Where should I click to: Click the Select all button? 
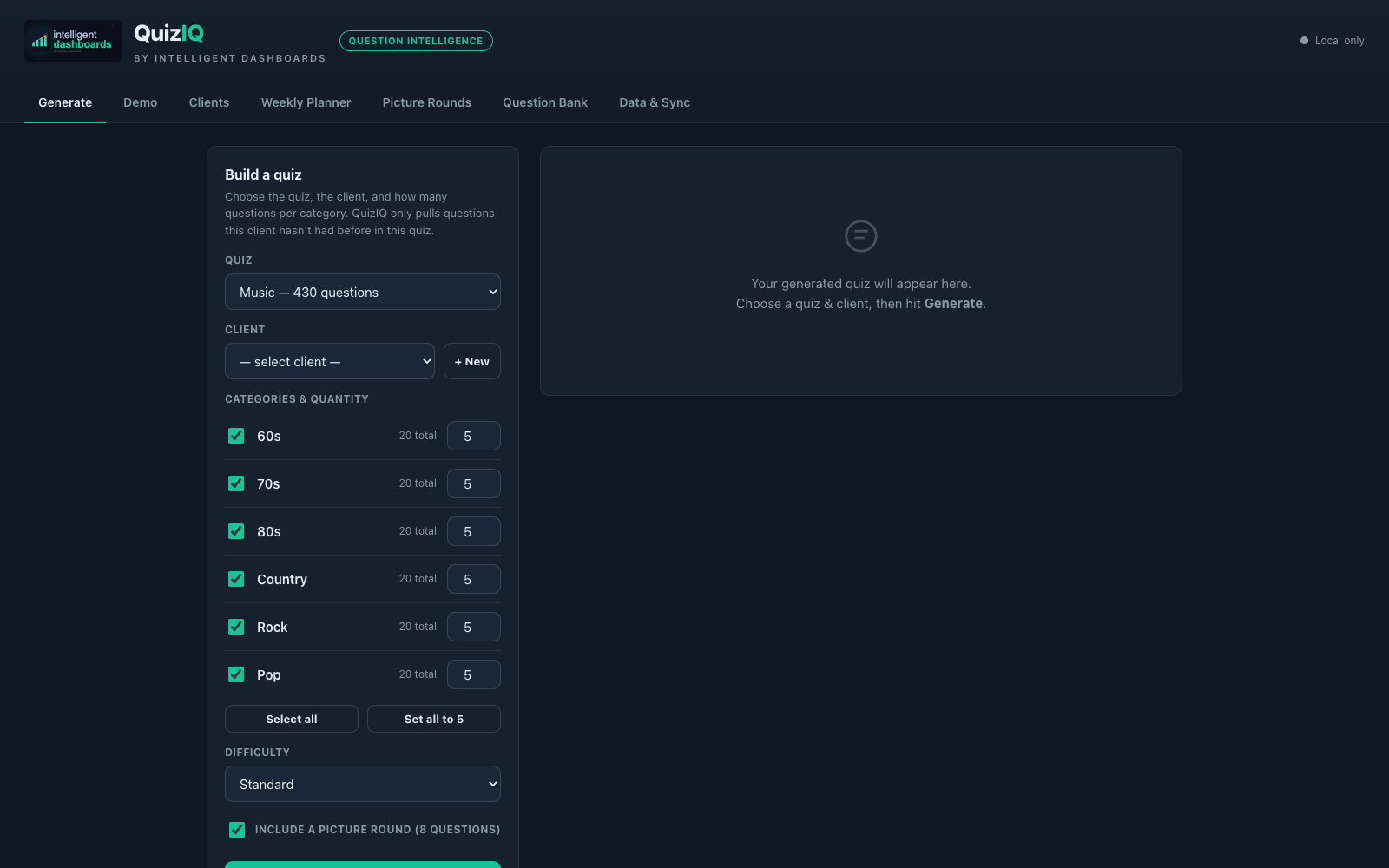tap(292, 719)
